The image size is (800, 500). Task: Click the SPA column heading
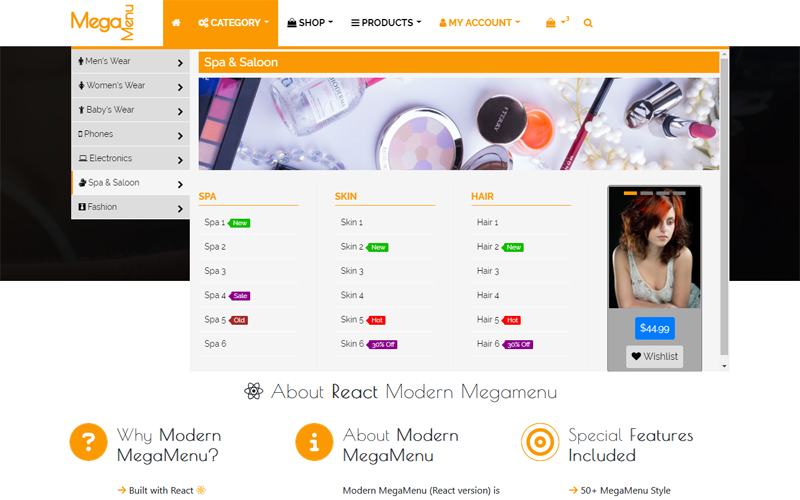[x=207, y=196]
